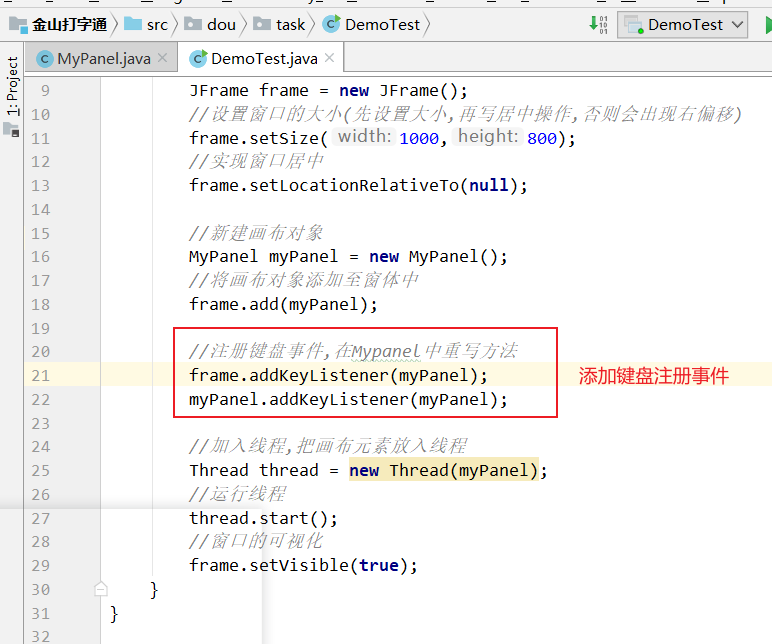Click line number 9 in the gutter
Screen dimensions: 772x644
[x=45, y=91]
